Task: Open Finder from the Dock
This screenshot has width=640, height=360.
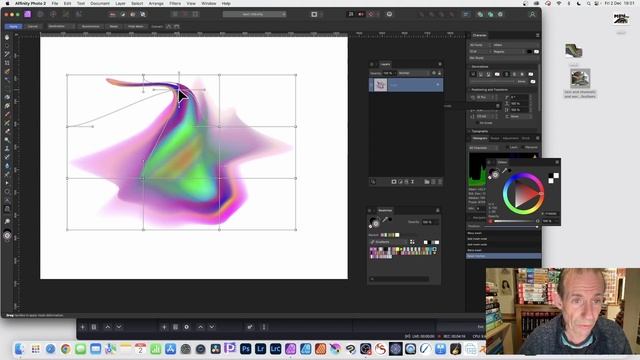Action: pyautogui.click(x=20, y=349)
